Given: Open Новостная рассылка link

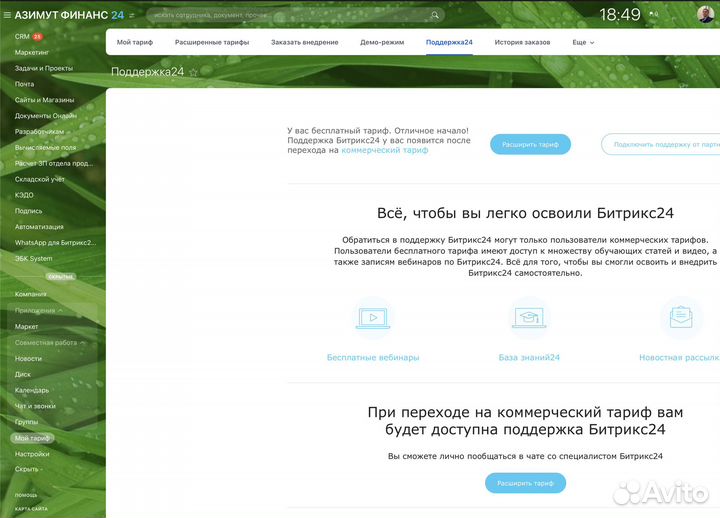Looking at the screenshot, I should pyautogui.click(x=680, y=357).
